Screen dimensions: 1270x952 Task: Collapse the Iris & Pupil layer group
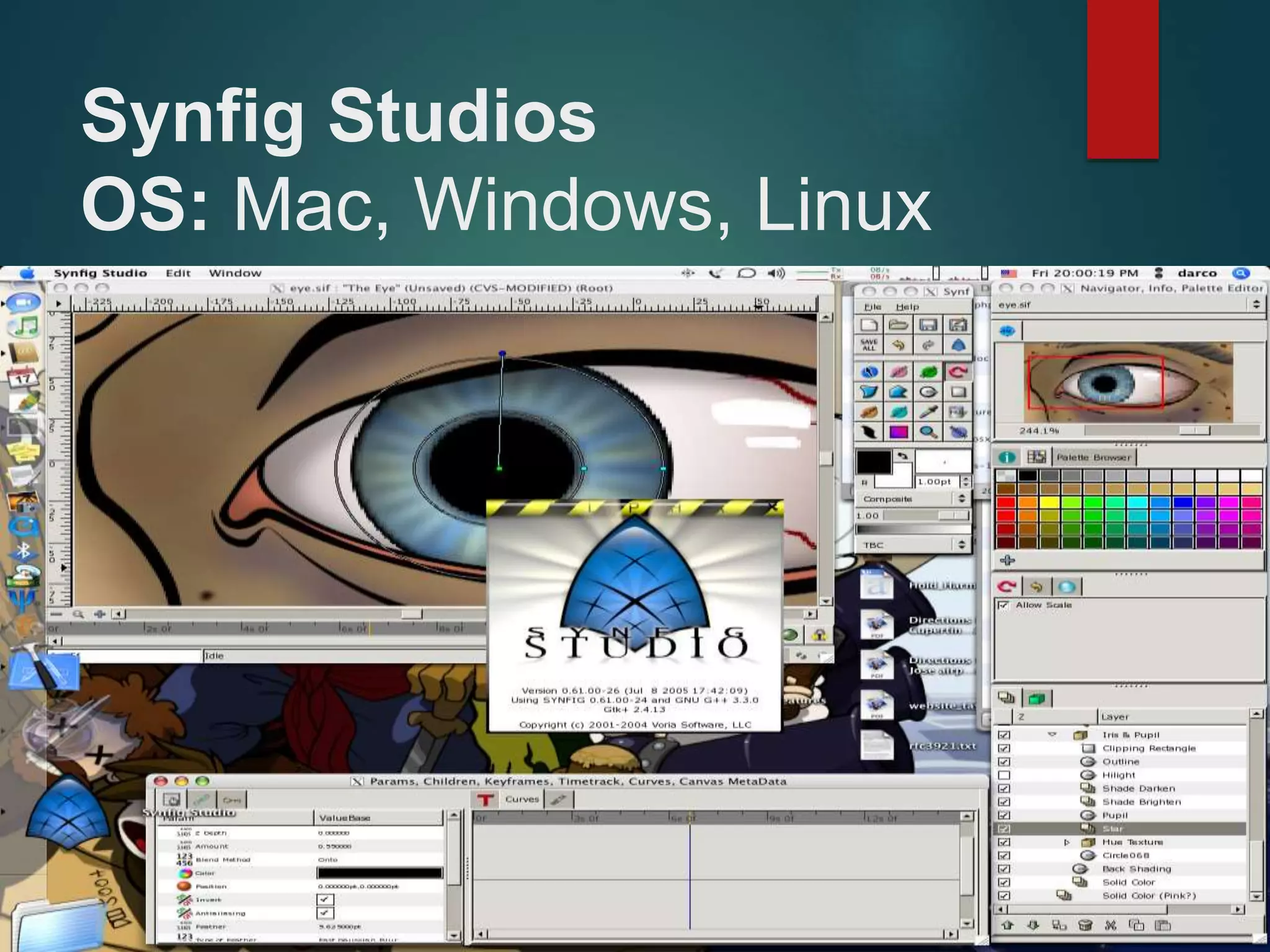pyautogui.click(x=1052, y=734)
